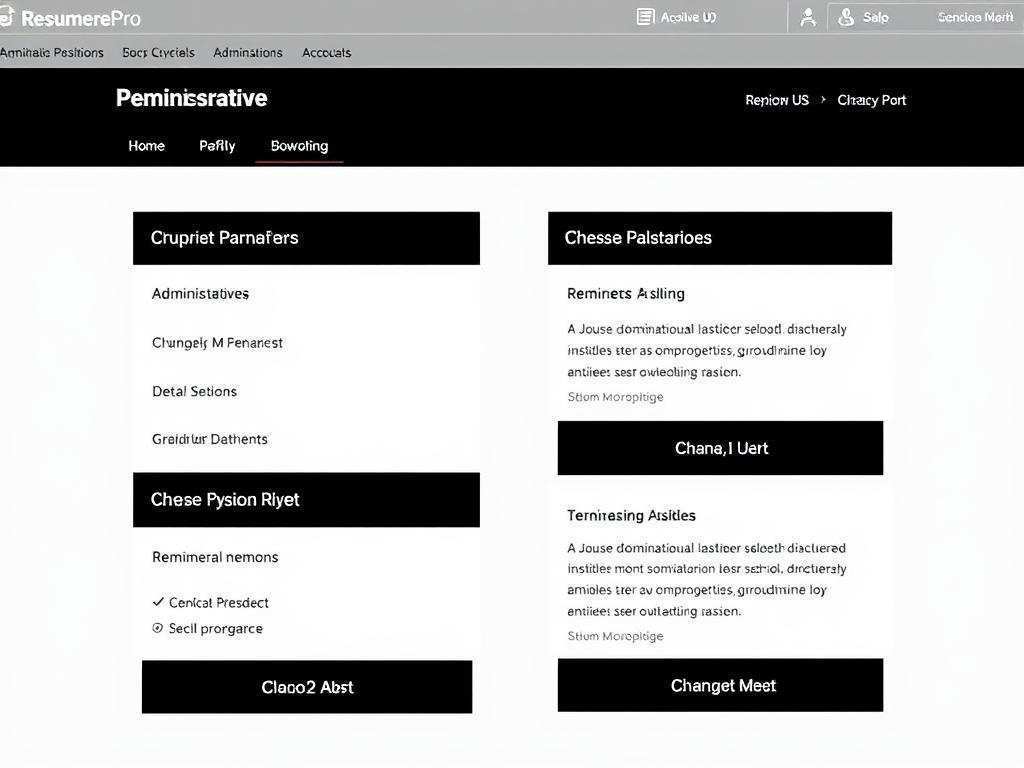
Task: Click the breadcrumb chevron after Repion US
Action: click(823, 100)
